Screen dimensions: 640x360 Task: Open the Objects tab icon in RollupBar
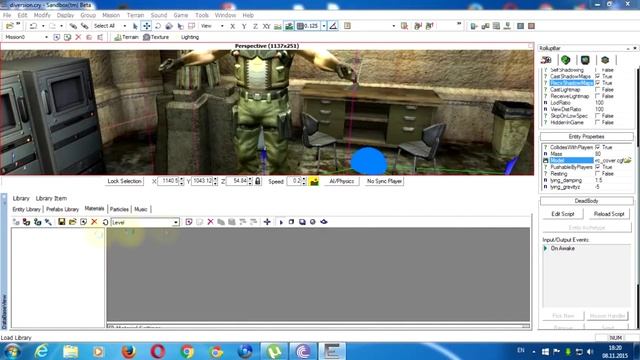coord(546,60)
